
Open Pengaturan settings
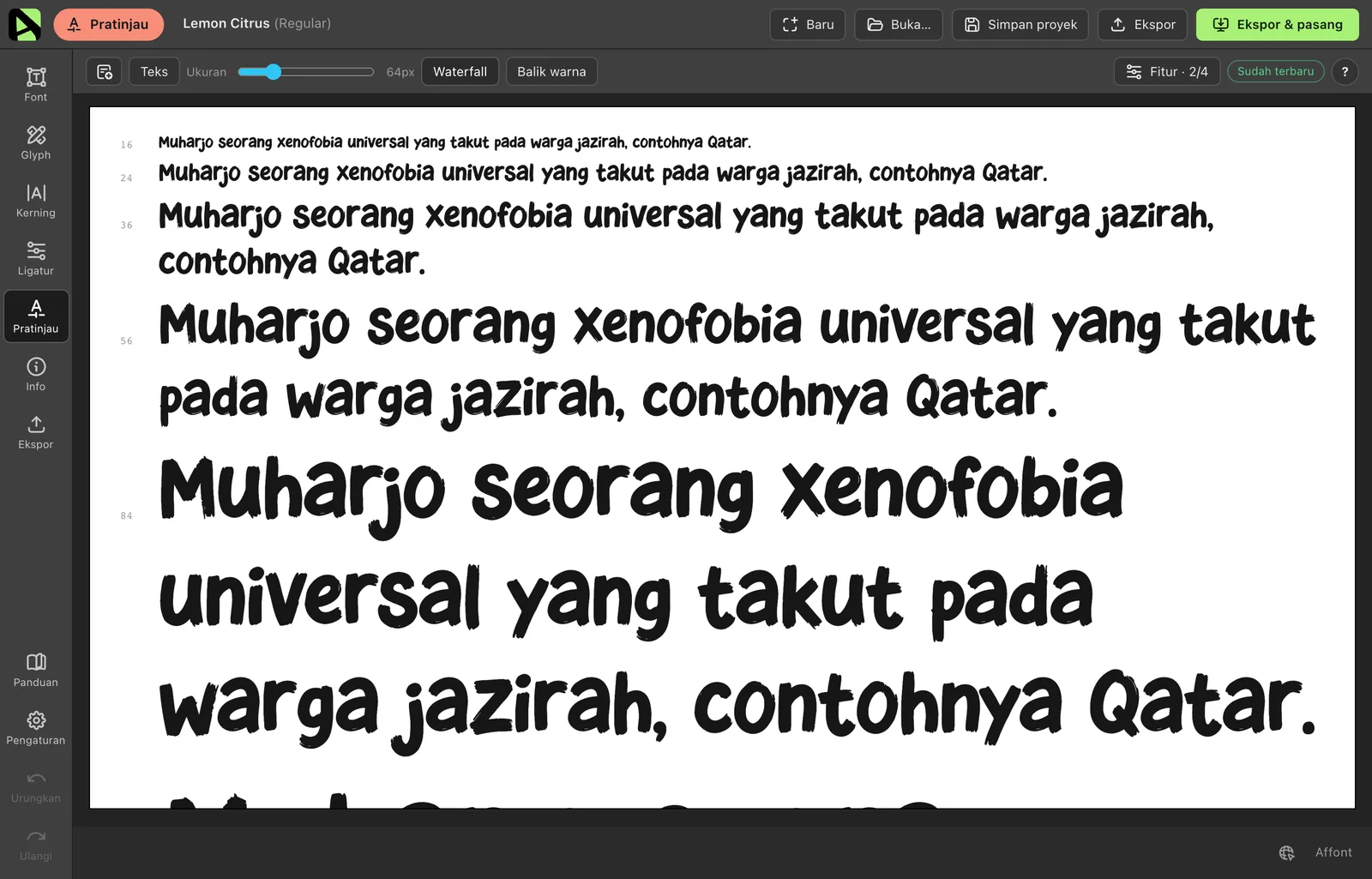36,728
